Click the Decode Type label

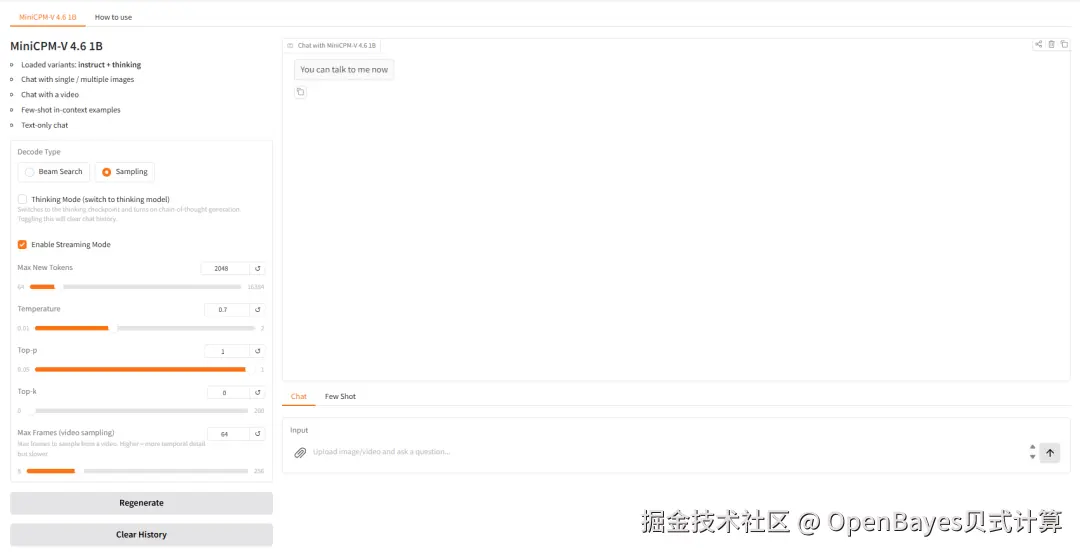pos(39,152)
